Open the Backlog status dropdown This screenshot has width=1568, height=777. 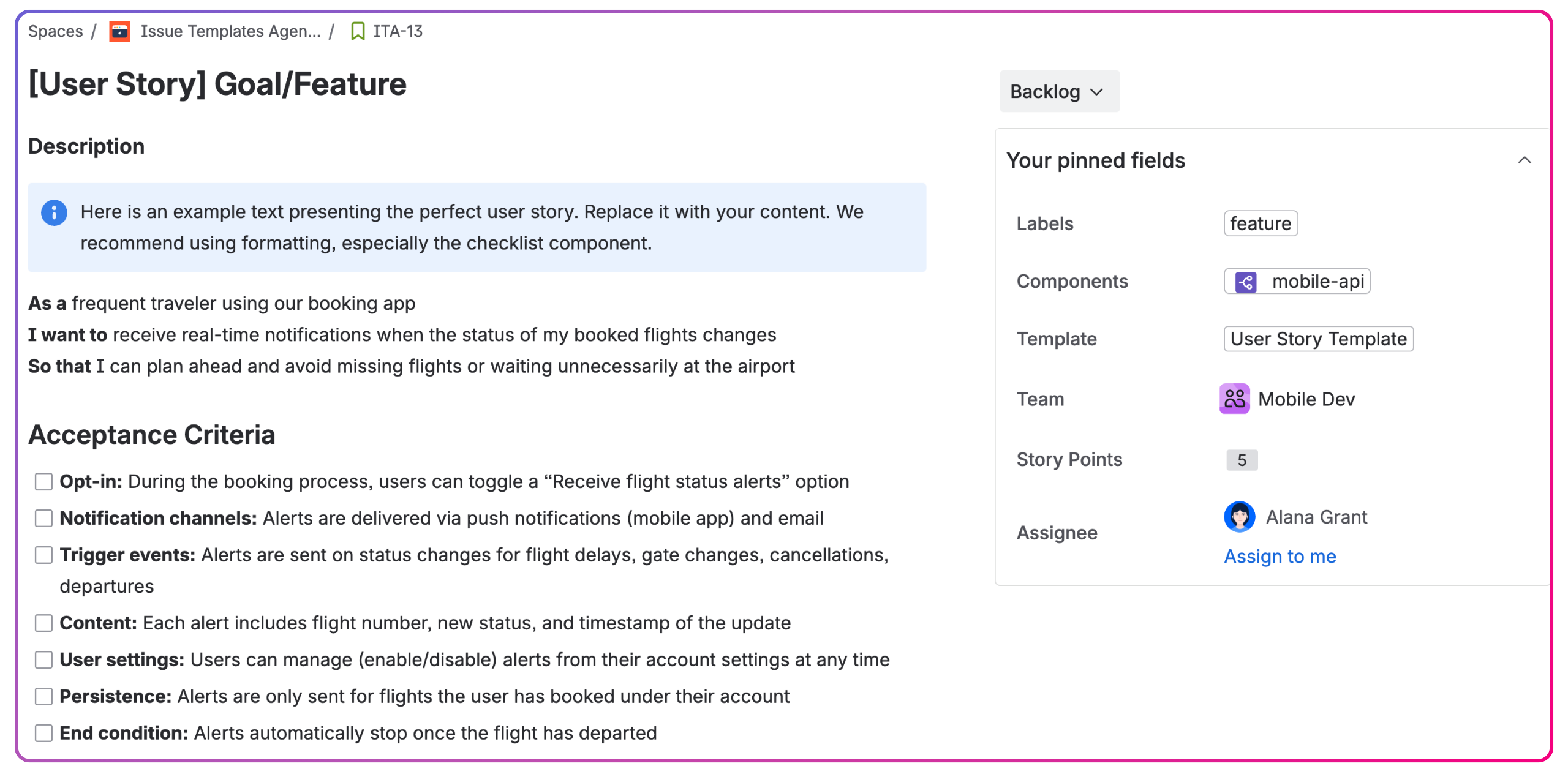tap(1059, 92)
